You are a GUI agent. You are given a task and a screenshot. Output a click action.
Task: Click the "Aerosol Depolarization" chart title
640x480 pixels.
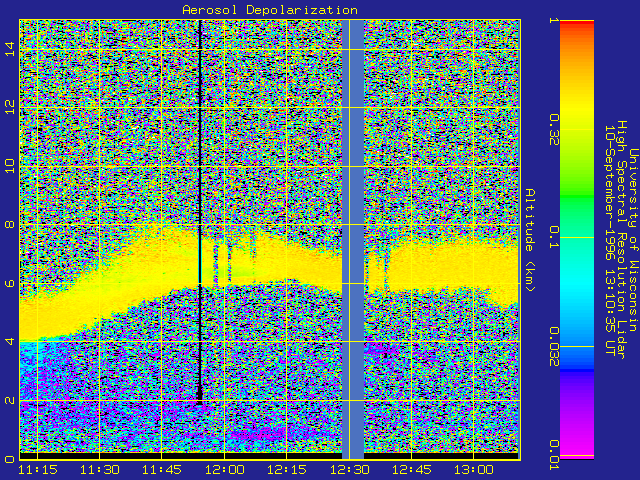[270, 9]
